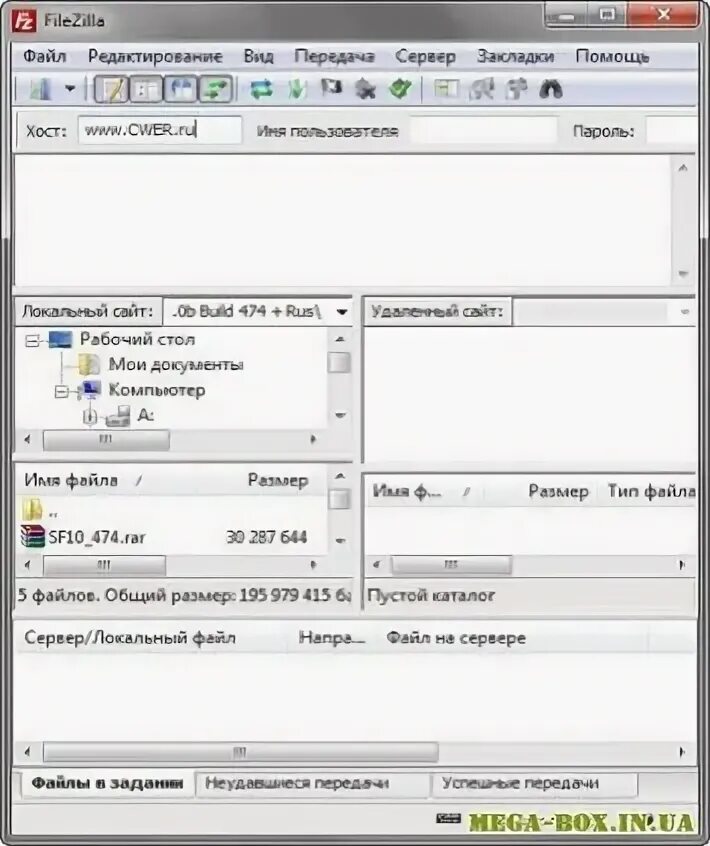Open the Сервер menu
This screenshot has width=710, height=846.
click(x=425, y=57)
